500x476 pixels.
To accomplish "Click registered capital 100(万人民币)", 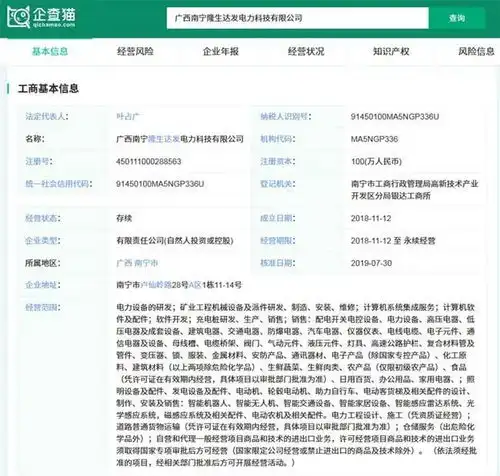I will [376, 162].
